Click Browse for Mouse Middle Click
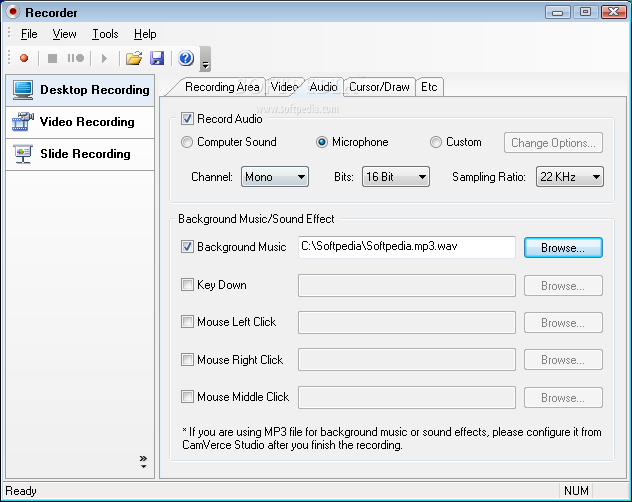 563,398
